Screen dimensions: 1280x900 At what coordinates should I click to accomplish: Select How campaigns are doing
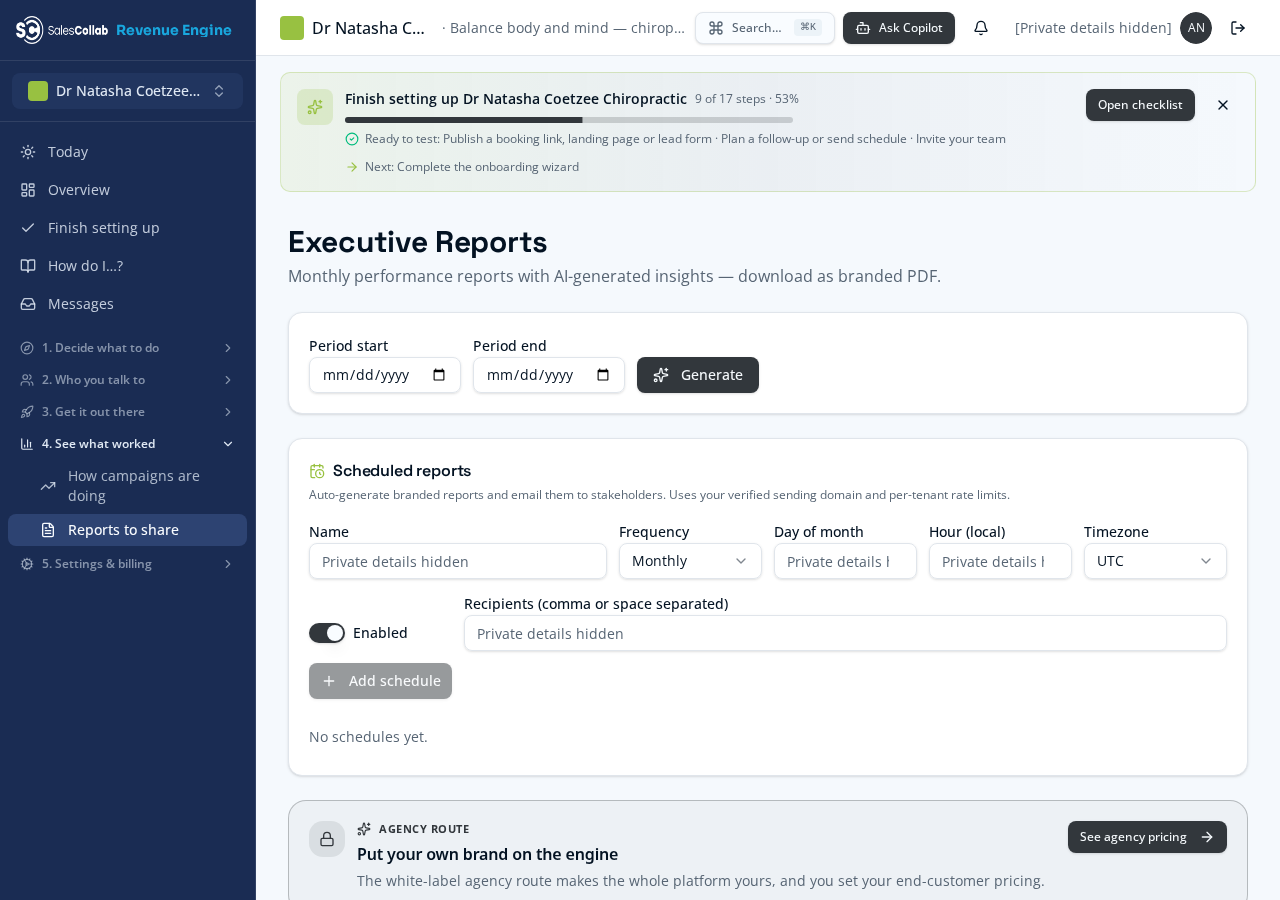[128, 486]
